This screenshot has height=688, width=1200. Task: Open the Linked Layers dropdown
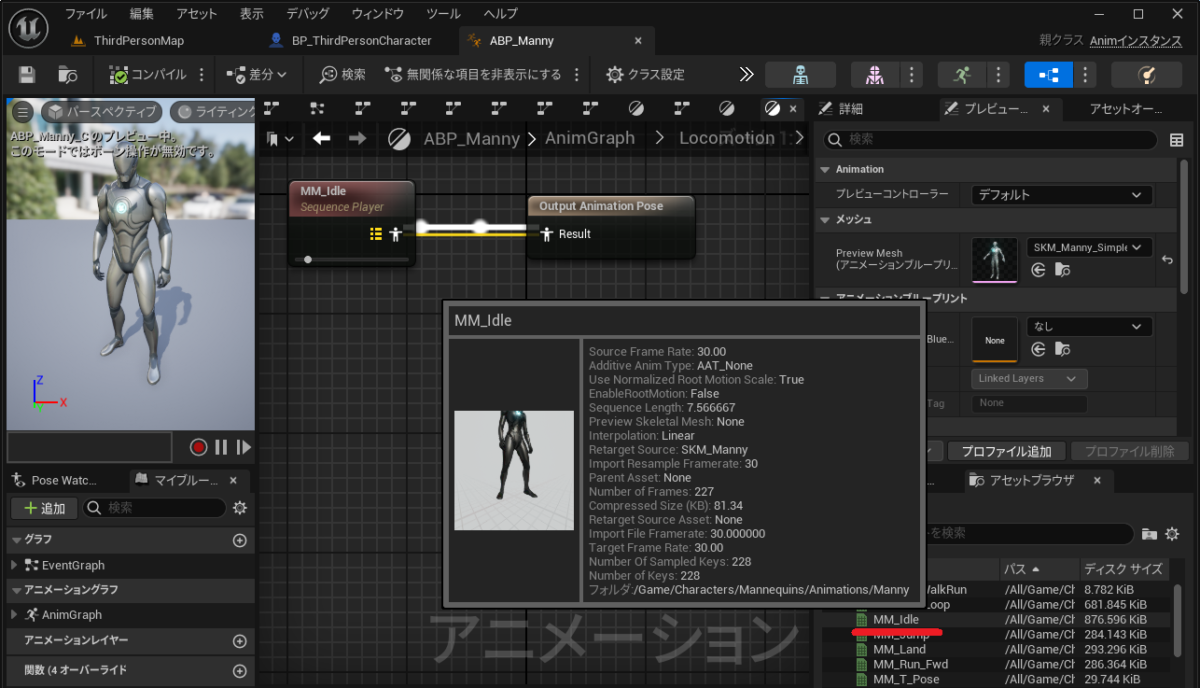[1028, 378]
